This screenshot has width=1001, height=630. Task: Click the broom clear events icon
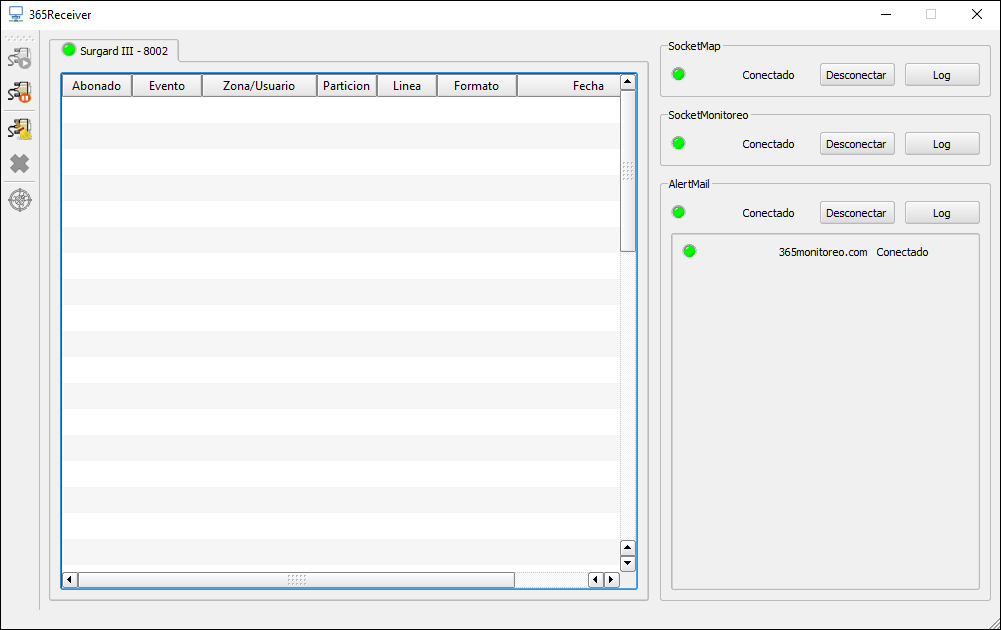pyautogui.click(x=20, y=129)
